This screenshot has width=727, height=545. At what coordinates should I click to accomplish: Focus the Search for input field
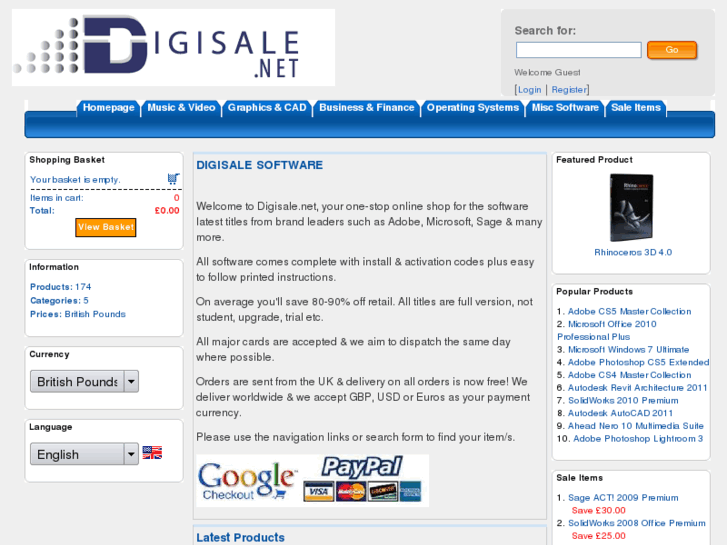[x=579, y=50]
